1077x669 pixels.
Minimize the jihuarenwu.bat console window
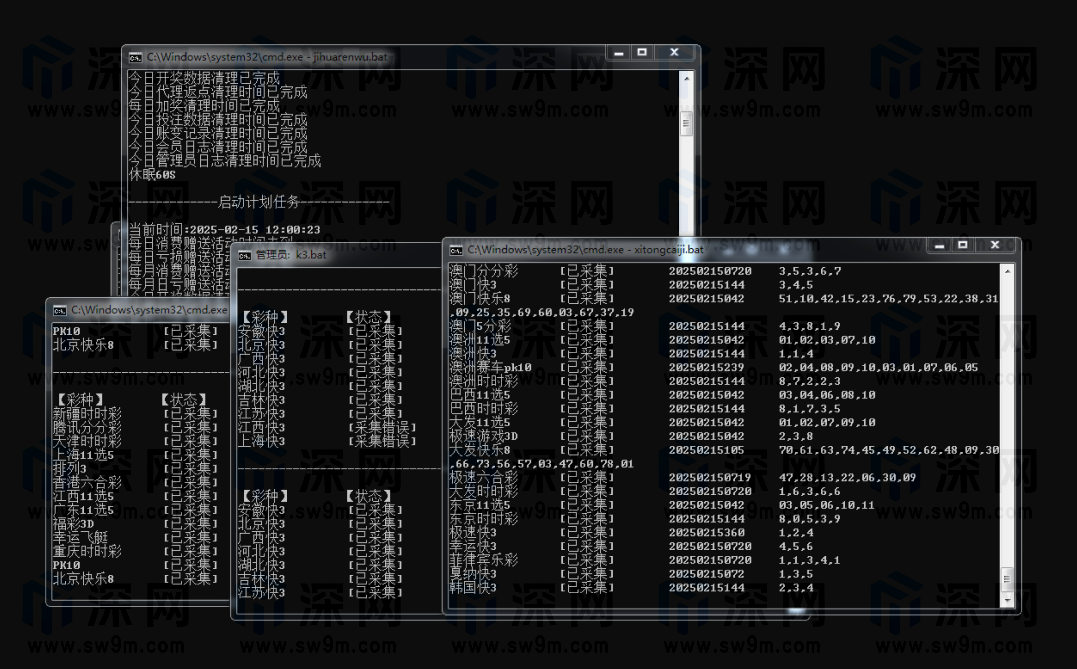[619, 52]
